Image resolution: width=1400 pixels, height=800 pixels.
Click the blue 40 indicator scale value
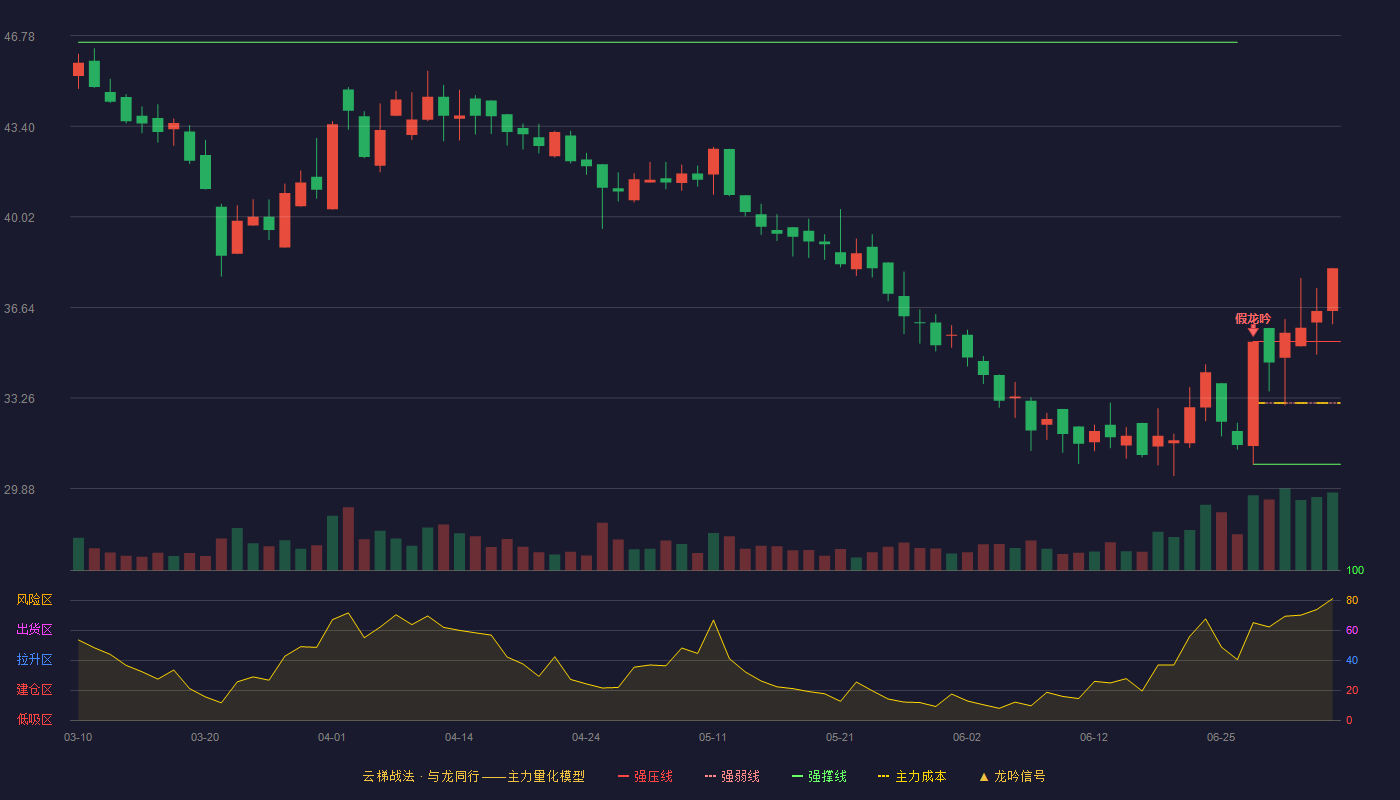pos(1352,660)
